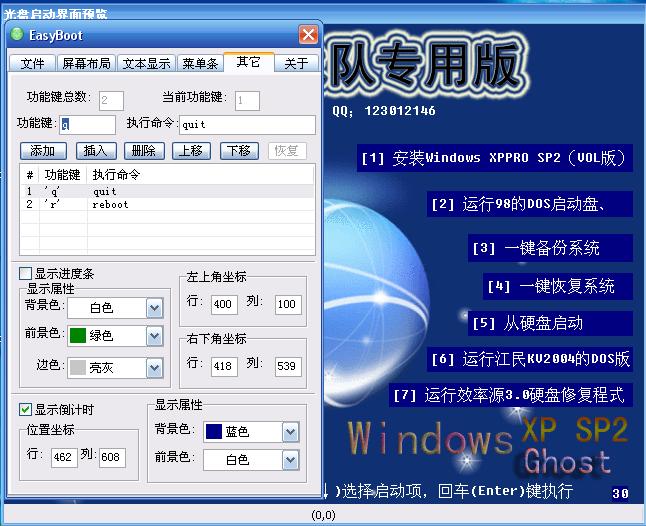Select the 其它 tab
Viewport: 646px width, 526px height.
point(248,62)
